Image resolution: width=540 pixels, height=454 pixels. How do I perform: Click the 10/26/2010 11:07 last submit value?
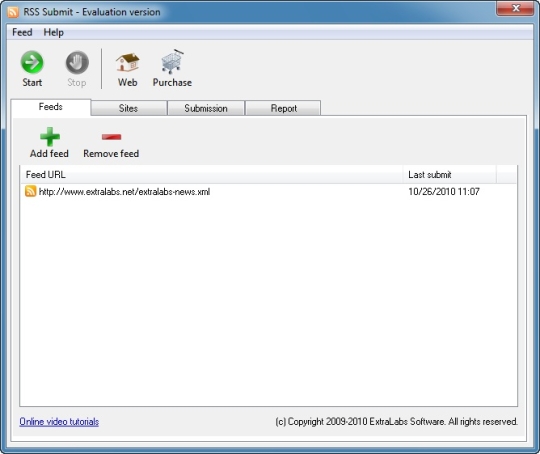click(x=444, y=192)
